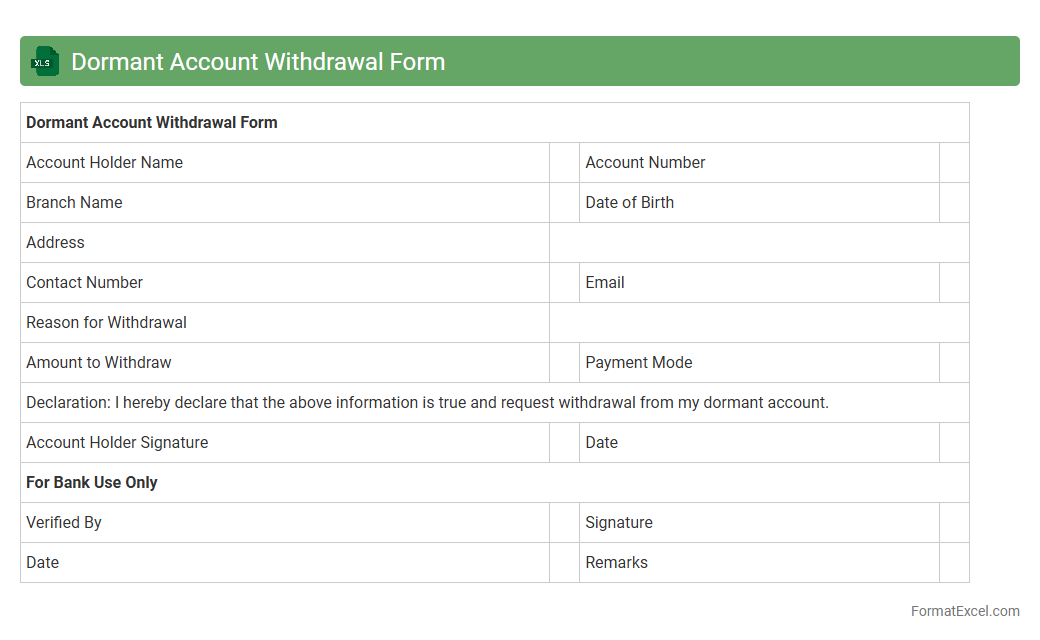Click the XLS file icon in header
The height and width of the screenshot is (640, 1040).
click(x=45, y=61)
